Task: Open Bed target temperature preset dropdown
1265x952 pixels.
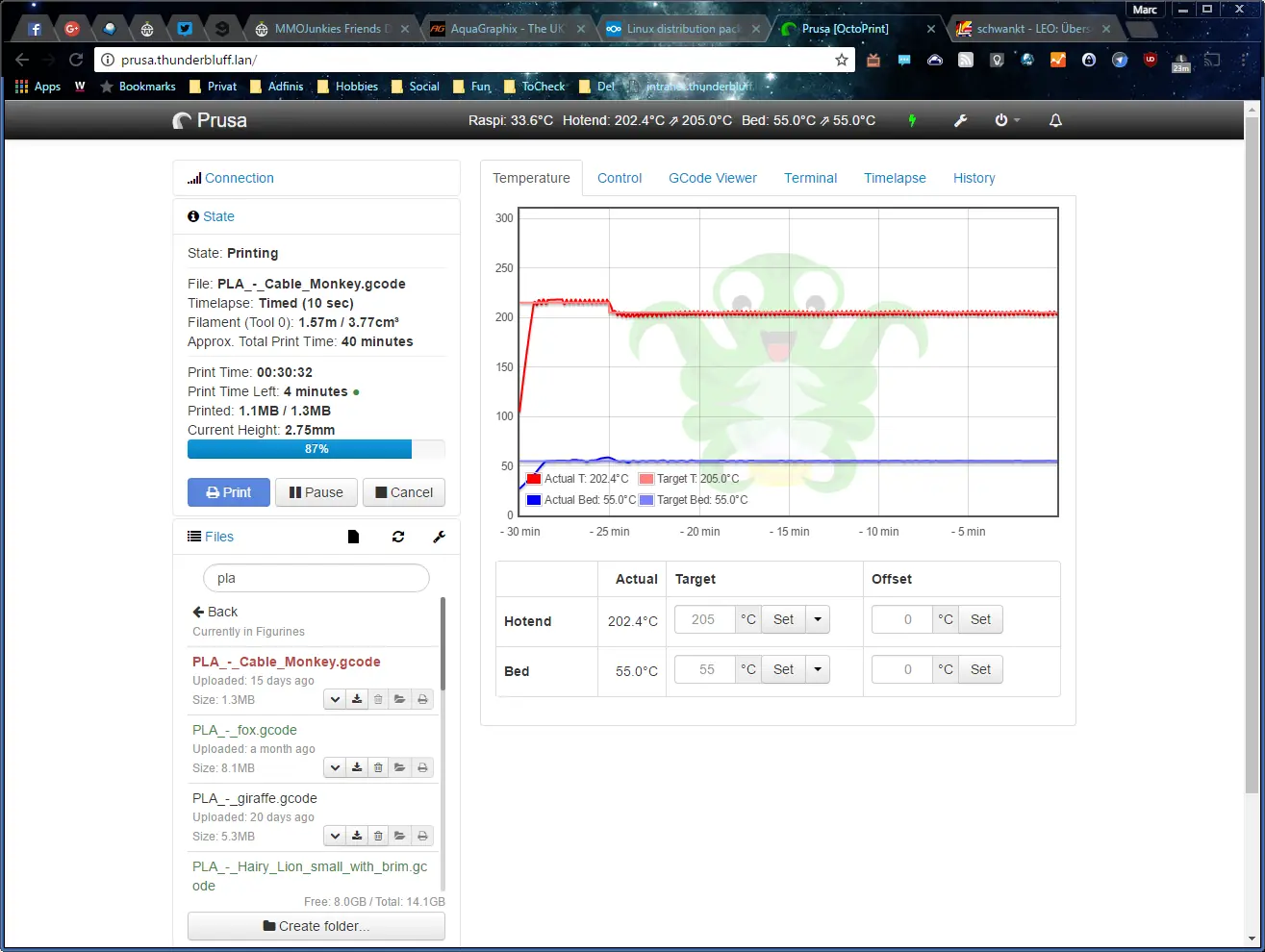Action: click(x=818, y=669)
